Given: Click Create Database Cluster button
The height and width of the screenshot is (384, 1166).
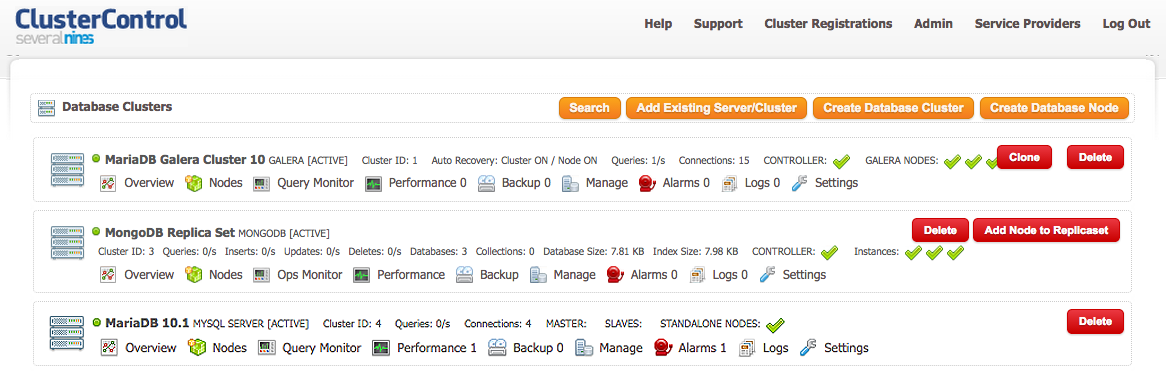Looking at the screenshot, I should tap(893, 108).
